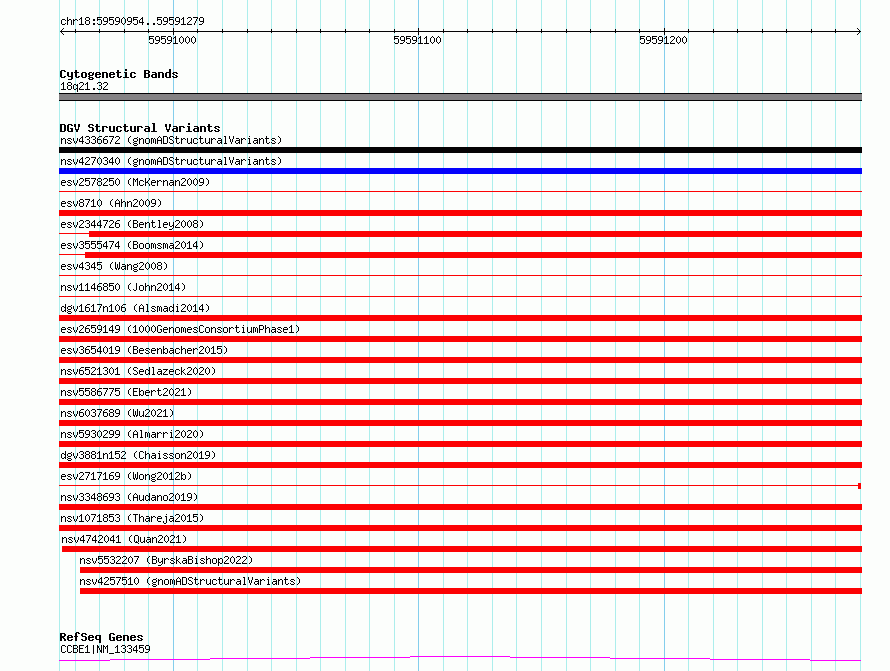Click the CCBE1|NM_133459 gene label
Image resolution: width=890 pixels, height=671 pixels.
click(x=105, y=649)
